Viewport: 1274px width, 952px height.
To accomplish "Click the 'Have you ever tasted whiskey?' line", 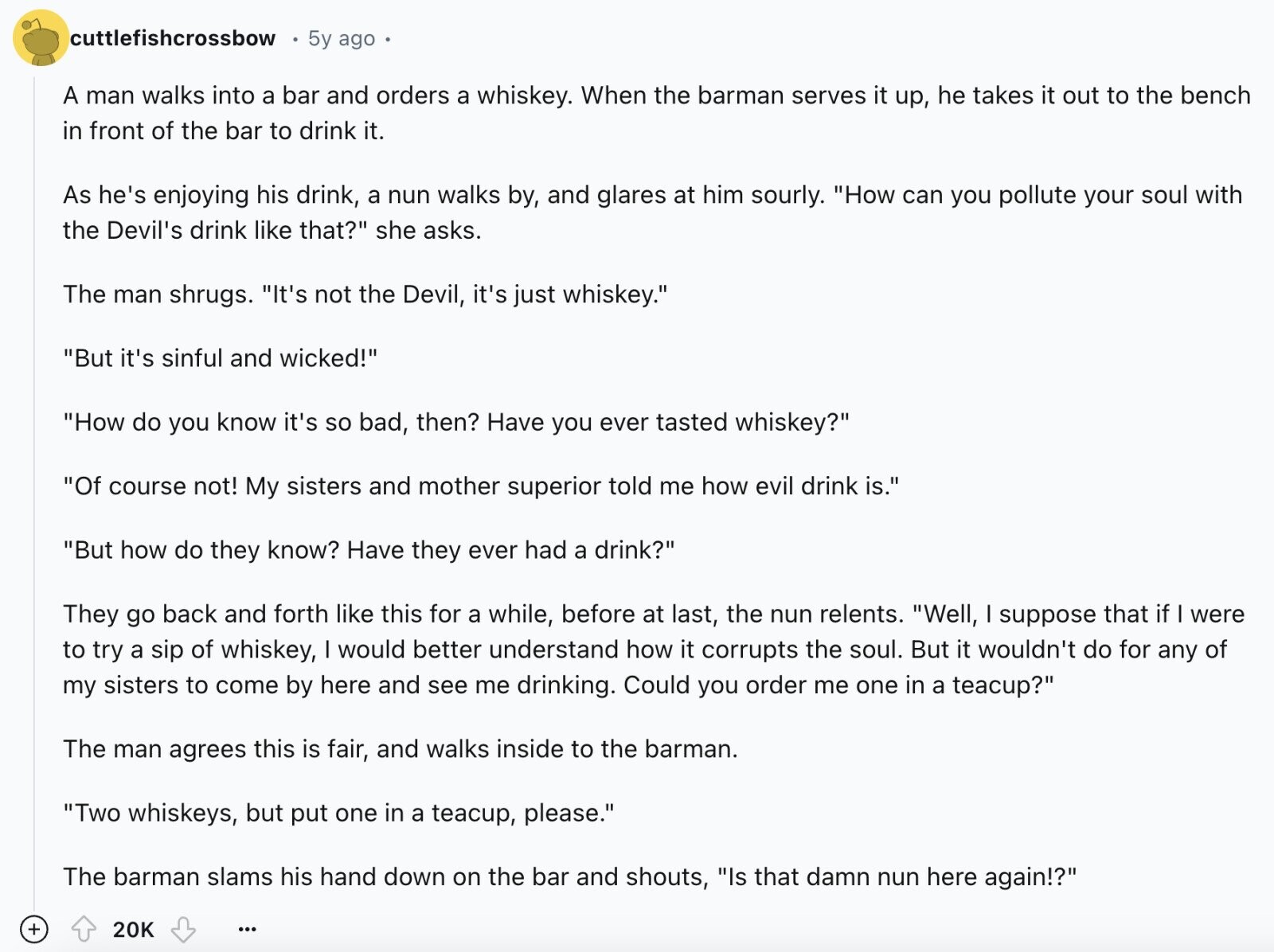I will 456,422.
